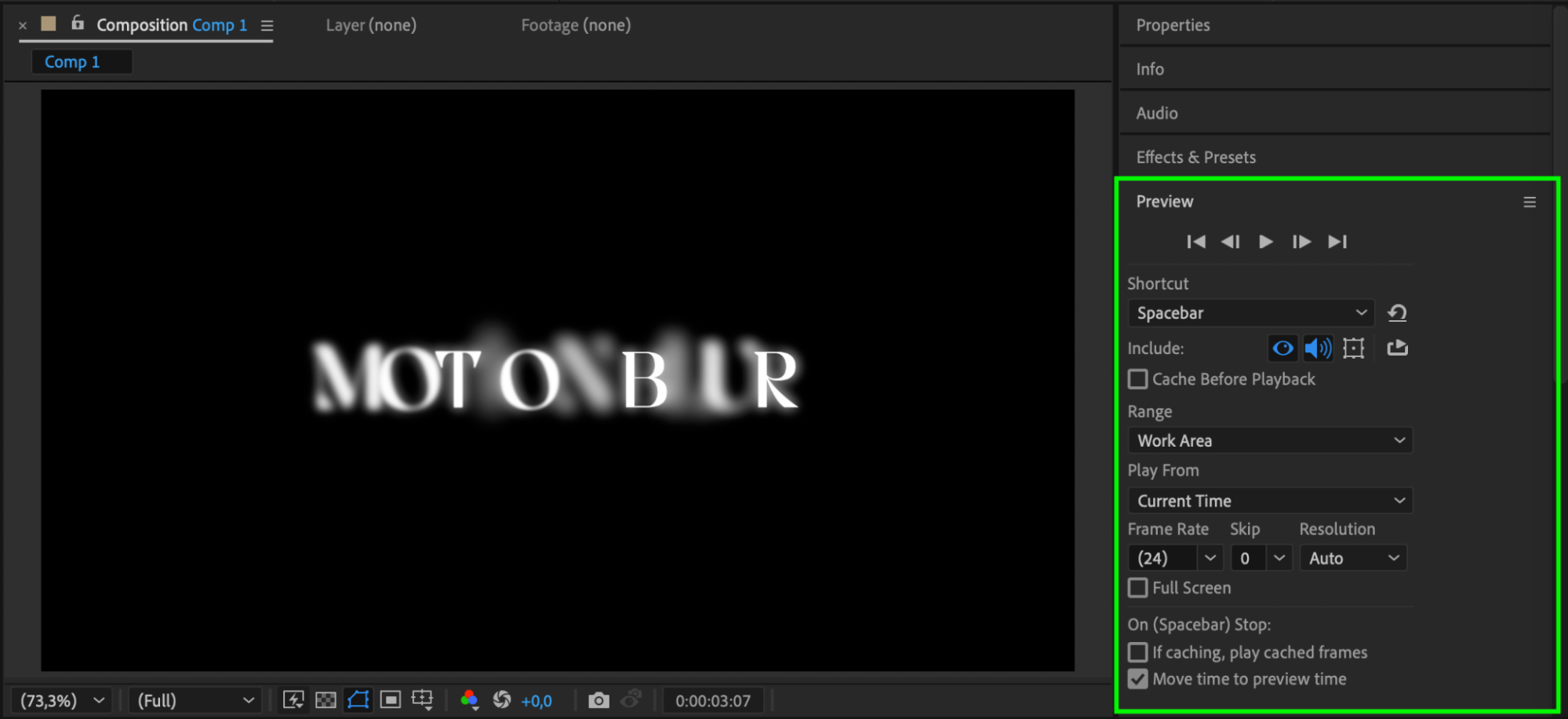Enable Cache Before Playback checkbox

(1137, 379)
